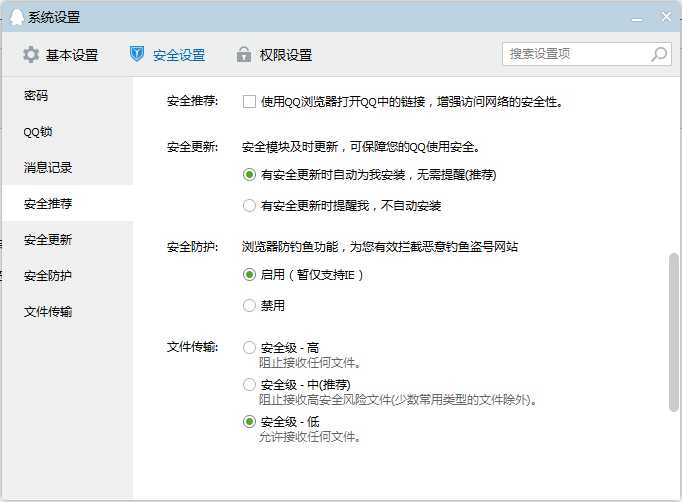The image size is (682, 502).
Task: Click text 安全模块及时更新，可保障您的QQ使用安全。
Action: pos(361,147)
